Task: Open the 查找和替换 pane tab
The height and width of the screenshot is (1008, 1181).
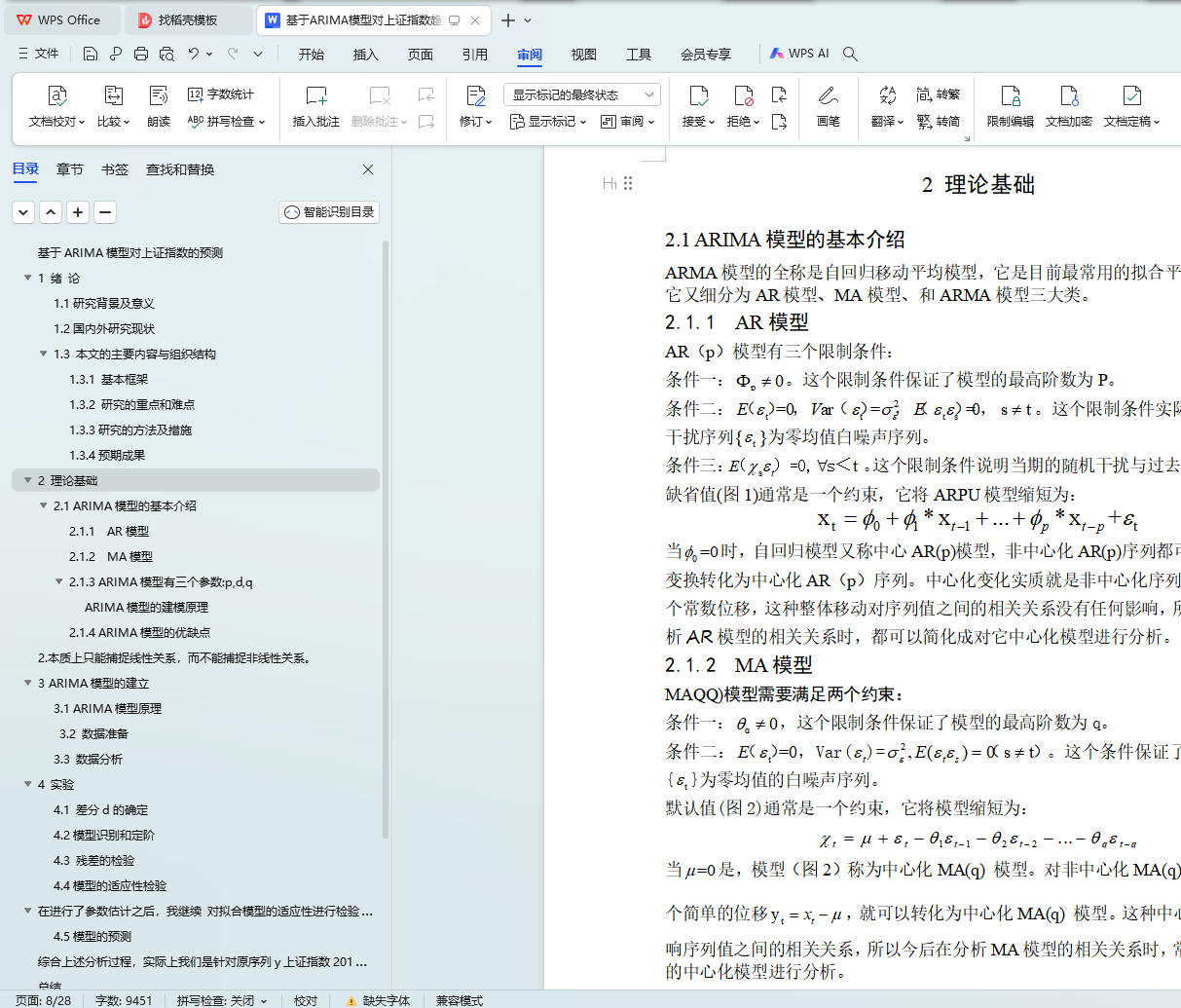Action: click(180, 169)
